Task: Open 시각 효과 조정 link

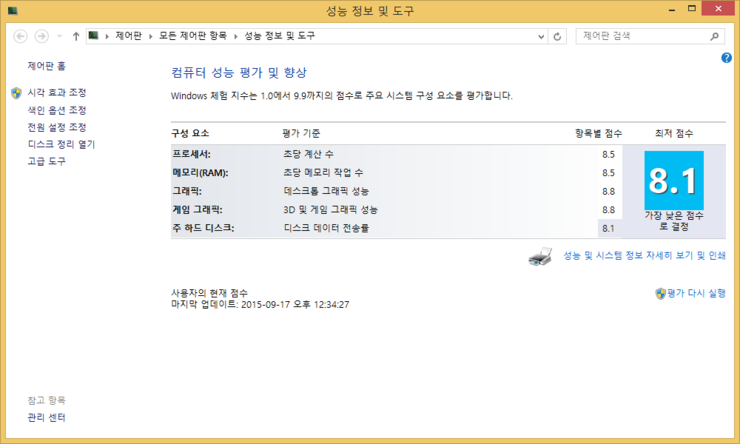Action: tap(57, 92)
